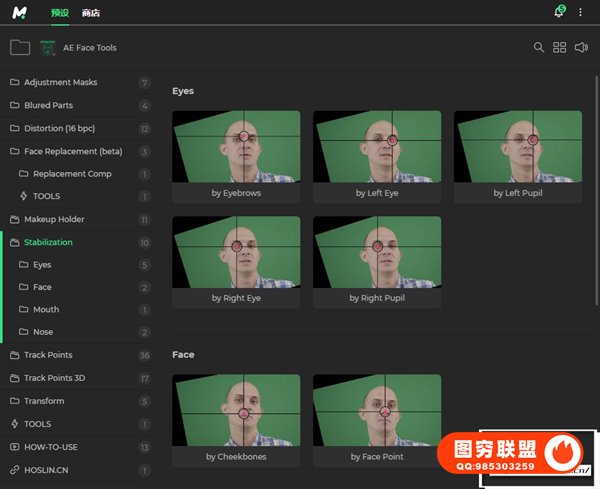Viewport: 600px width, 489px height.
Task: Click the AE Face Tools pack icon
Action: (x=48, y=48)
